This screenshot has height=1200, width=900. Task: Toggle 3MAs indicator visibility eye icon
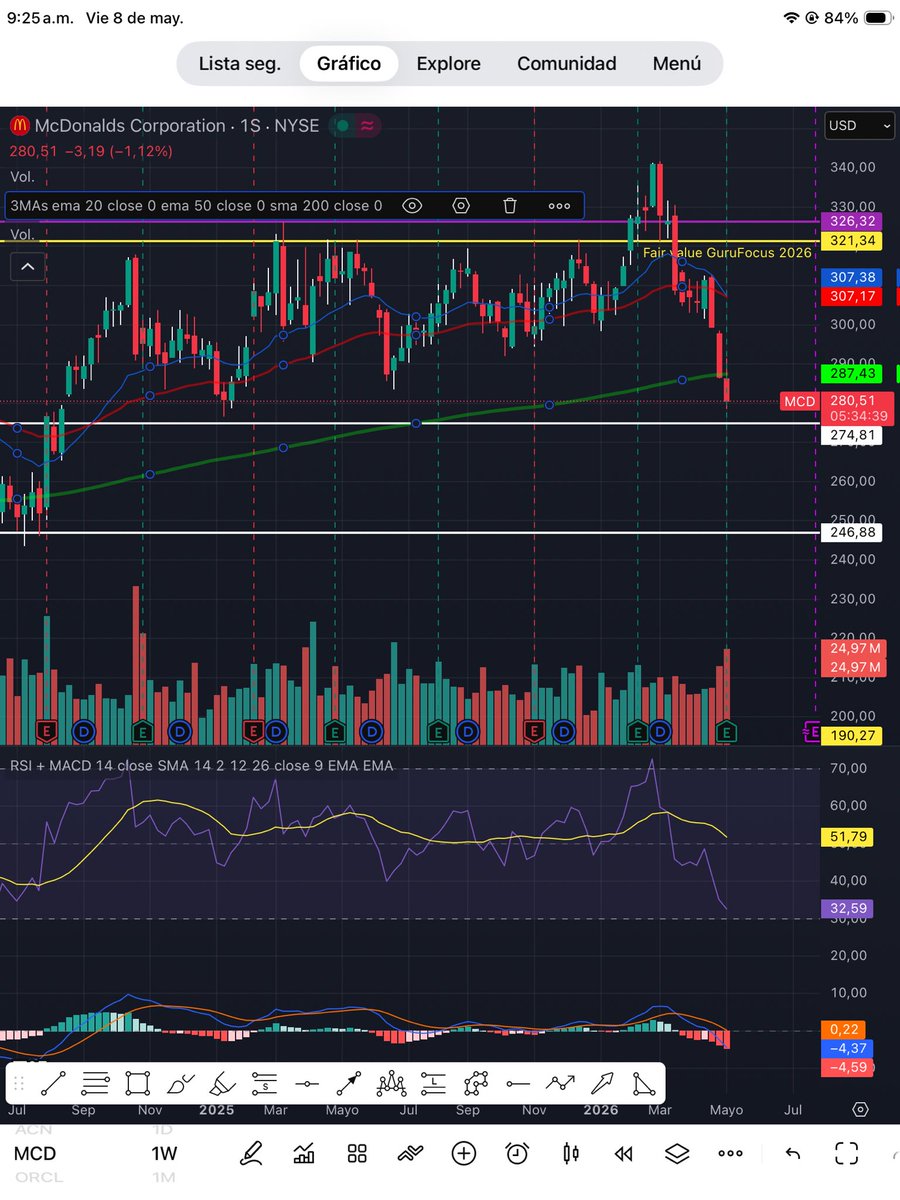tap(412, 205)
